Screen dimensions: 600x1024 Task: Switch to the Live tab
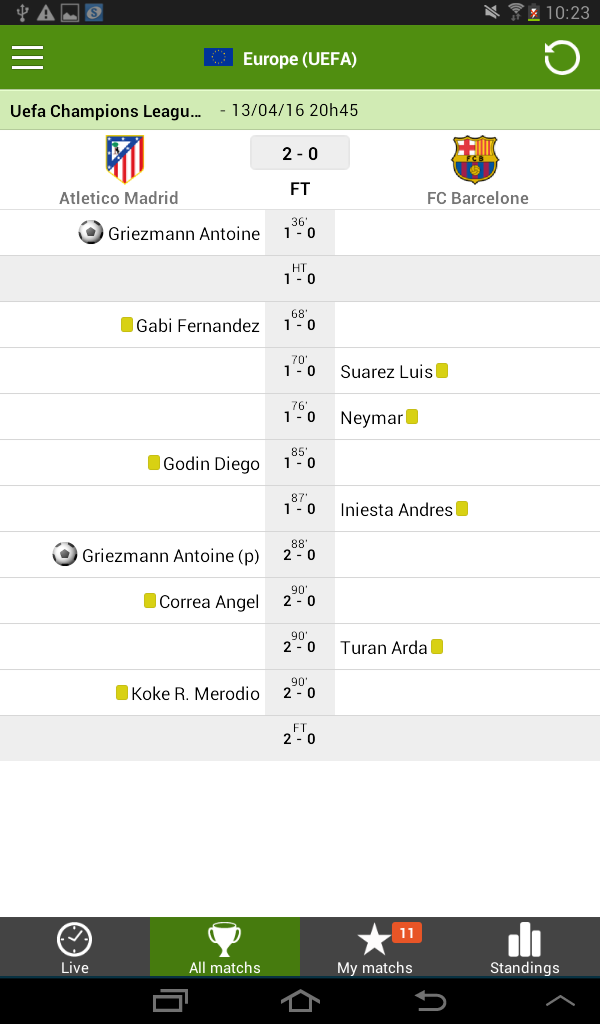pos(75,947)
